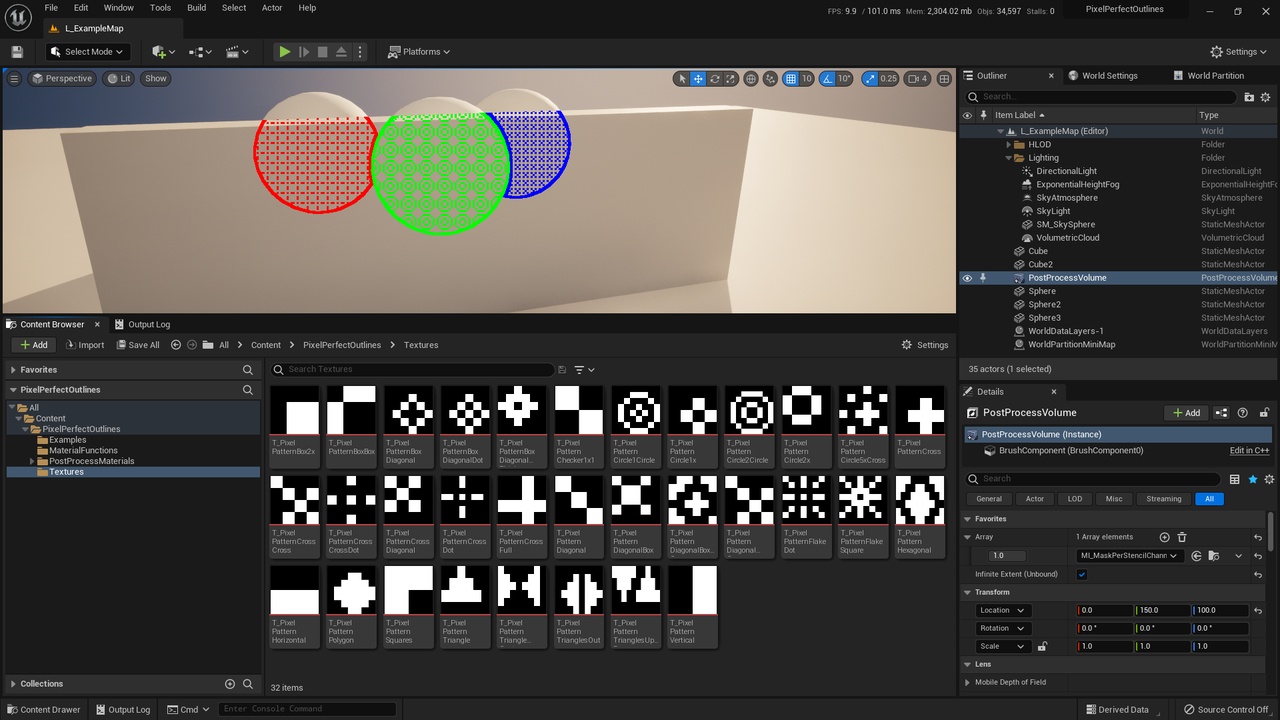Click the Skip/Advance frame button
This screenshot has width=1280, height=720.
click(x=304, y=52)
